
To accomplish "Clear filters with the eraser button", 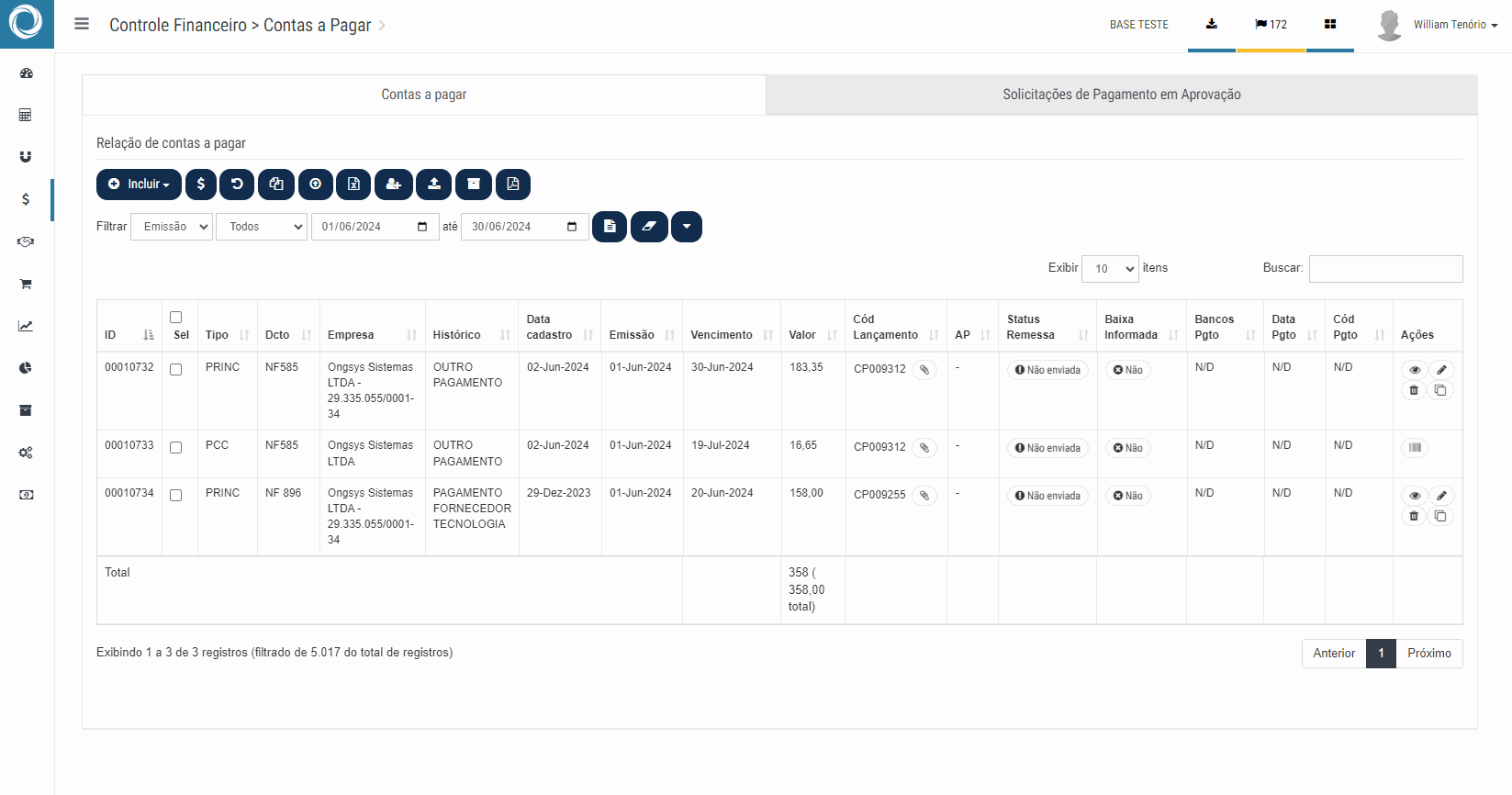I will 649,227.
